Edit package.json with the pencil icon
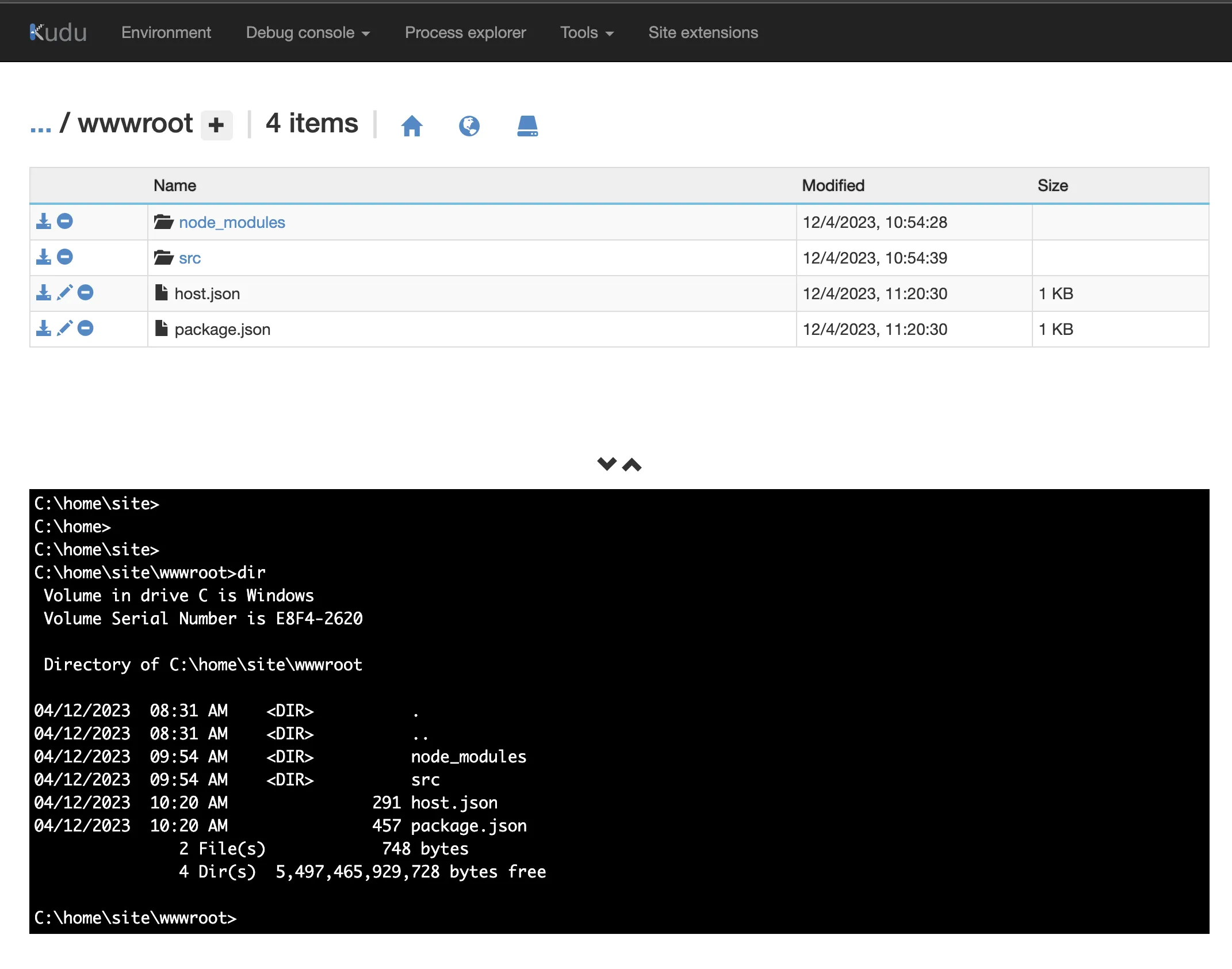Image resolution: width=1232 pixels, height=969 pixels. tap(64, 329)
